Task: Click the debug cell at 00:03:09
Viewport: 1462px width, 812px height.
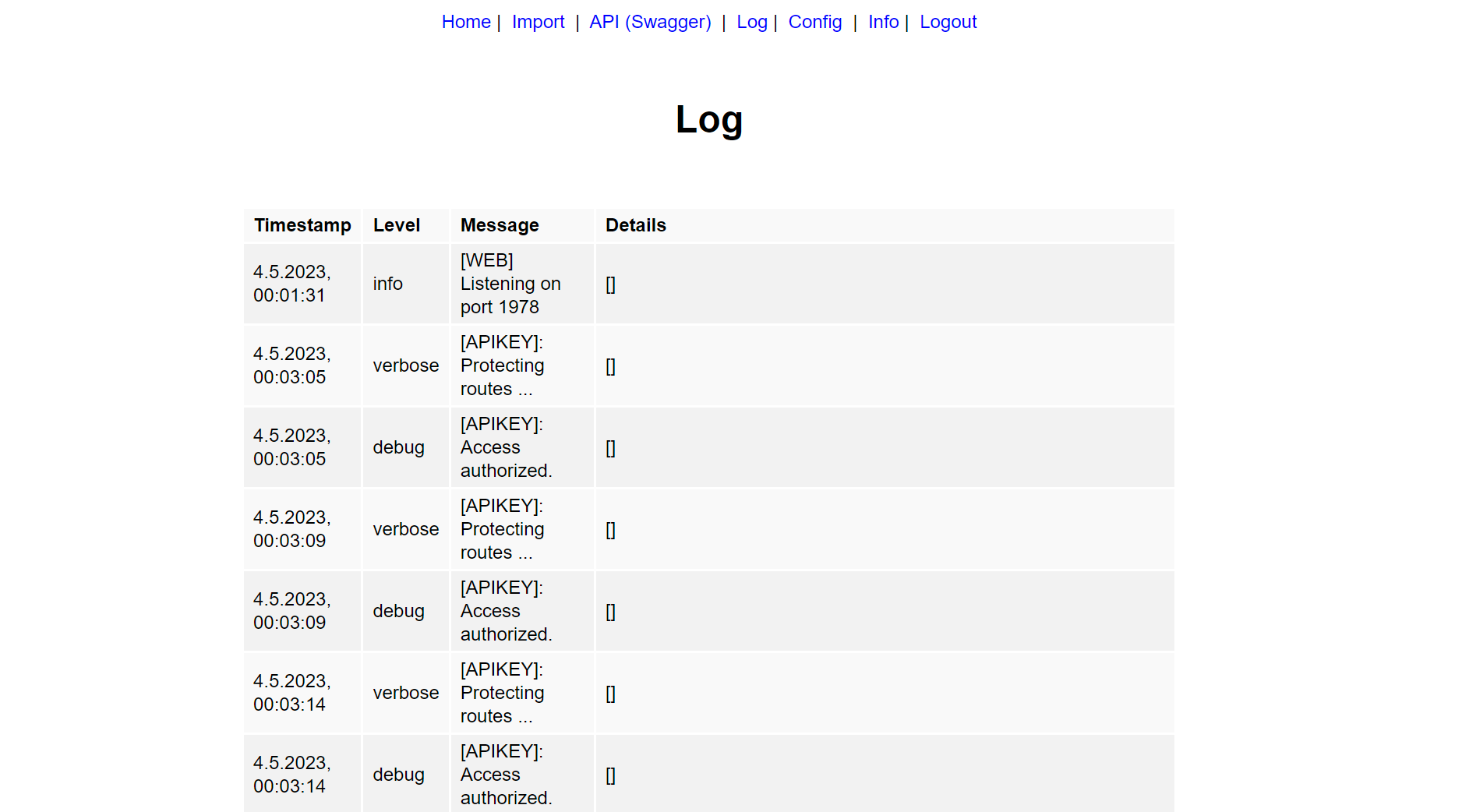Action: [x=406, y=611]
